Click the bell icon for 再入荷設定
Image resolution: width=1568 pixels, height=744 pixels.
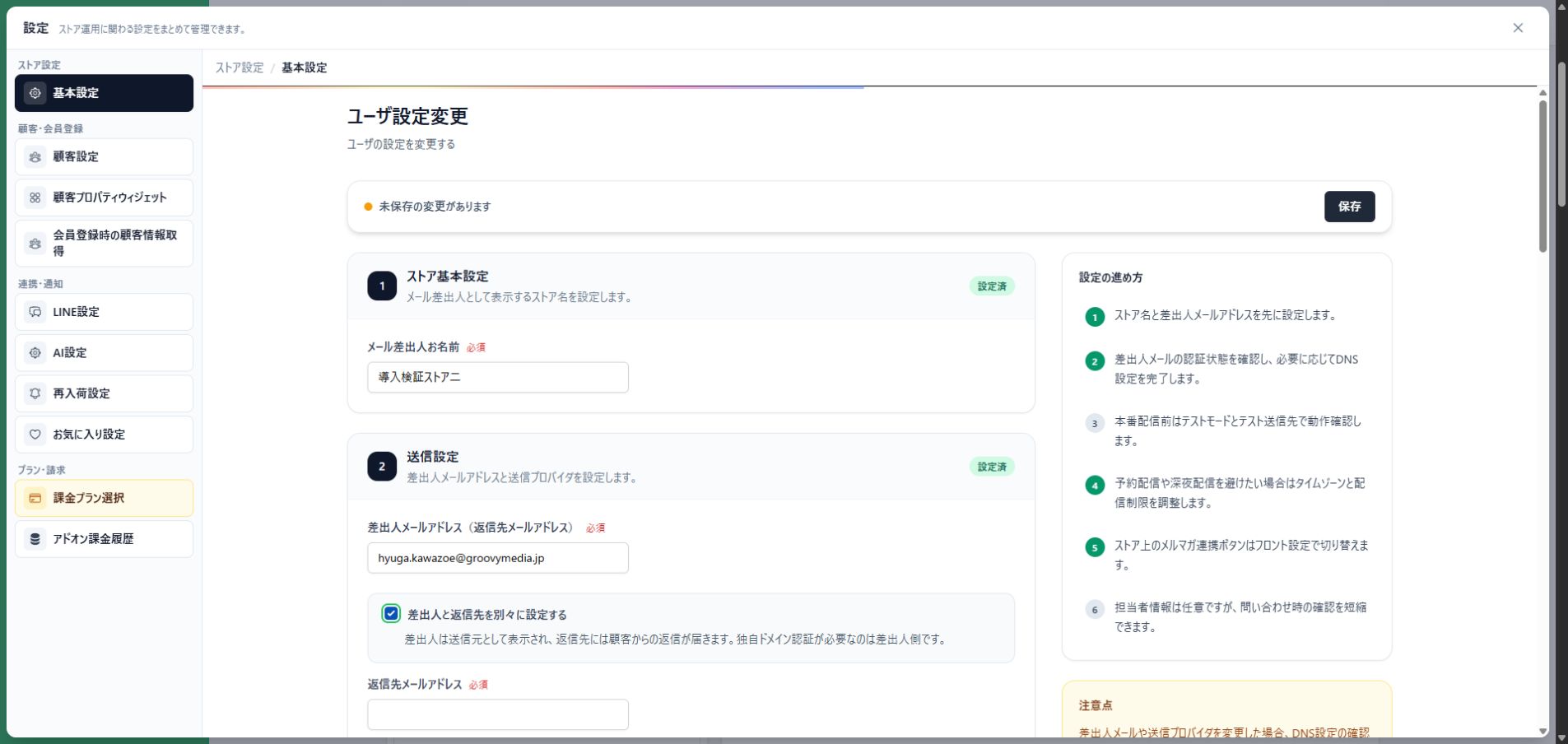(35, 393)
